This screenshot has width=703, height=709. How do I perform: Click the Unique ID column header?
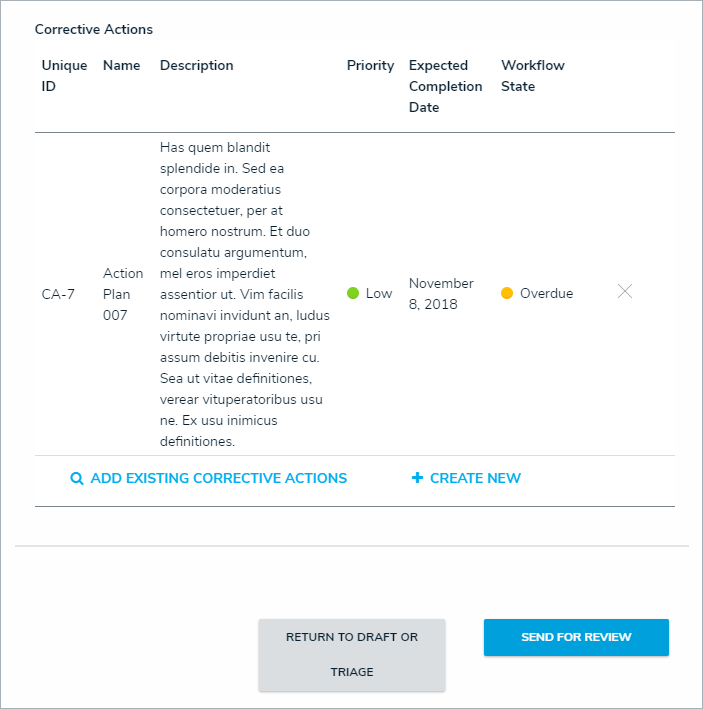click(x=64, y=76)
